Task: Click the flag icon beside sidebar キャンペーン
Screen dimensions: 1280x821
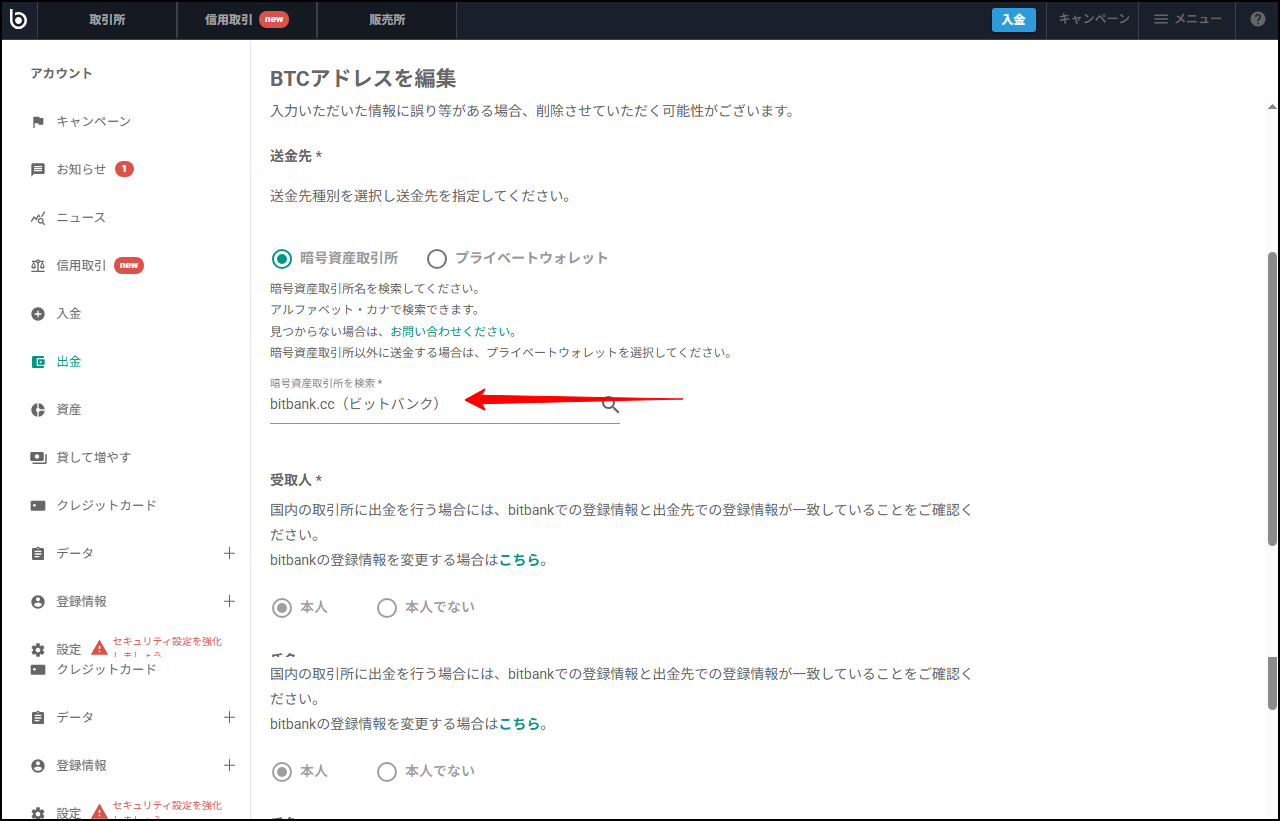Action: coord(38,122)
